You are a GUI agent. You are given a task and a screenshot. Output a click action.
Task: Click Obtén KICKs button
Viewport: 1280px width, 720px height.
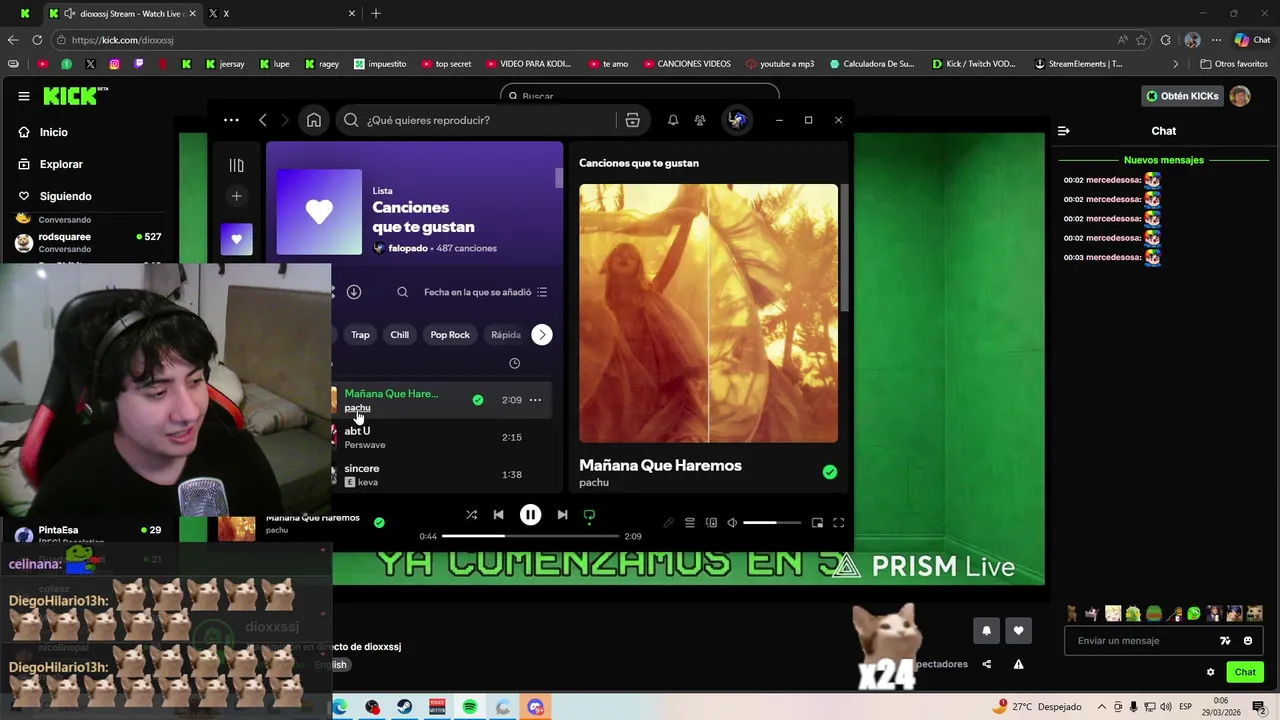[1183, 96]
